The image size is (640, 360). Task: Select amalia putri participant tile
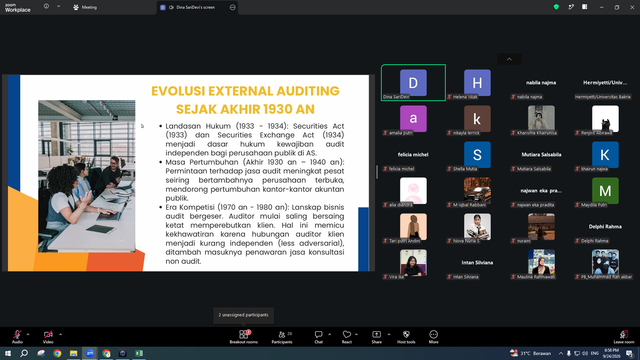point(413,118)
